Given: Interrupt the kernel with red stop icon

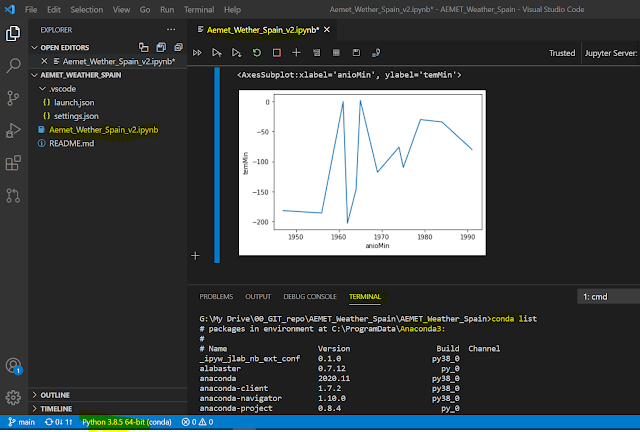Looking at the screenshot, I should tap(277, 53).
